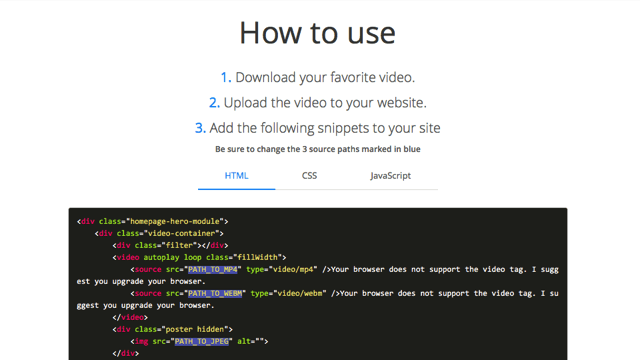Open the CSS tab

[x=309, y=176]
